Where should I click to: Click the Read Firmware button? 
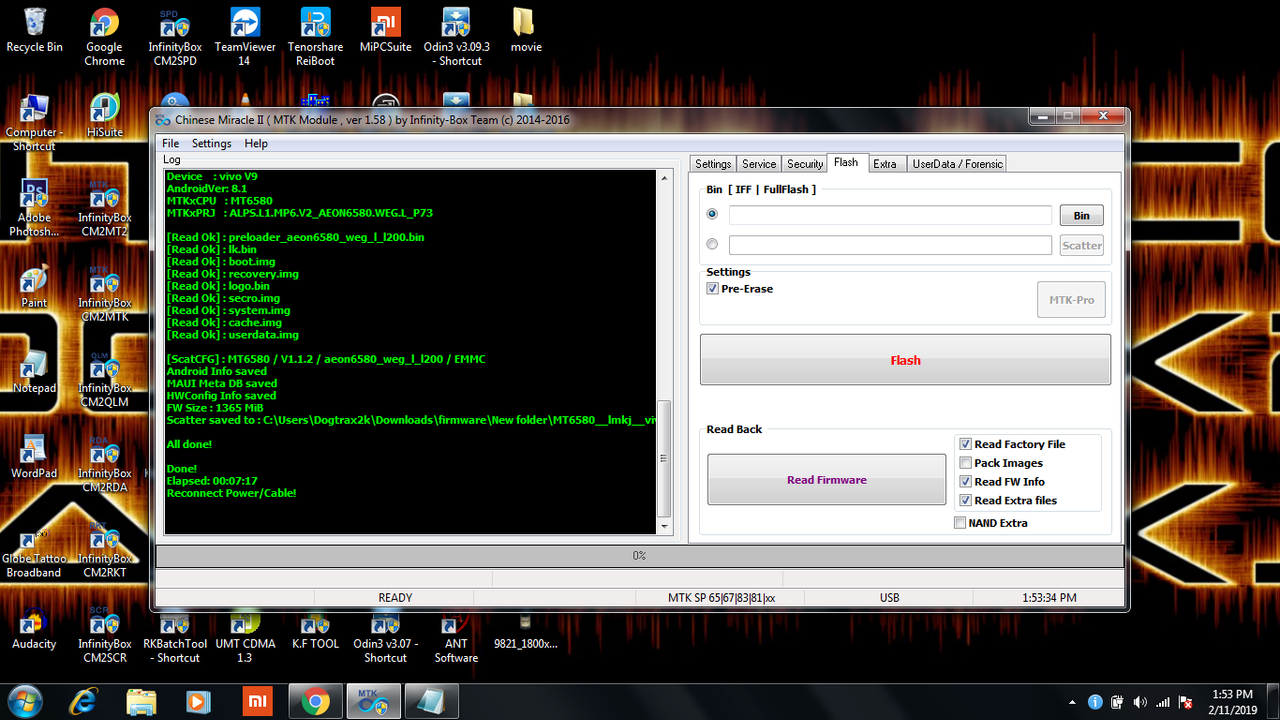(x=826, y=480)
